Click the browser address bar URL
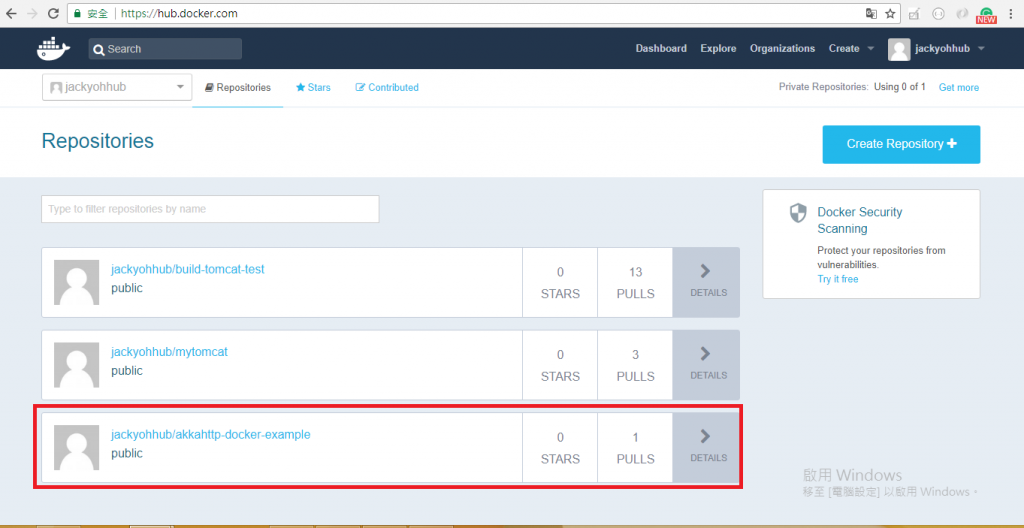 (x=179, y=13)
